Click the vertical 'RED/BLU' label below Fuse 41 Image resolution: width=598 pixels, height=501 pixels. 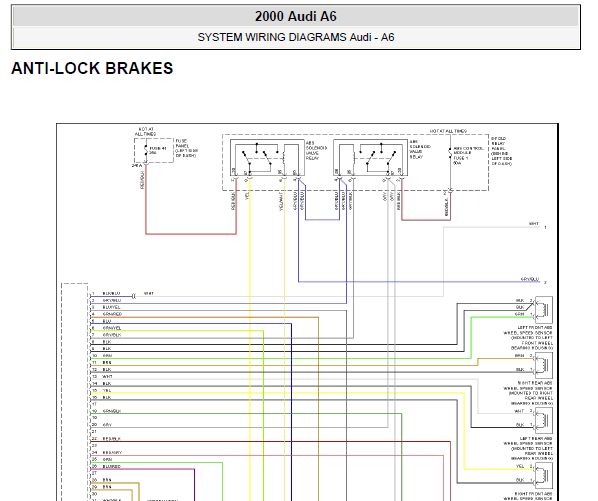pyautogui.click(x=142, y=180)
